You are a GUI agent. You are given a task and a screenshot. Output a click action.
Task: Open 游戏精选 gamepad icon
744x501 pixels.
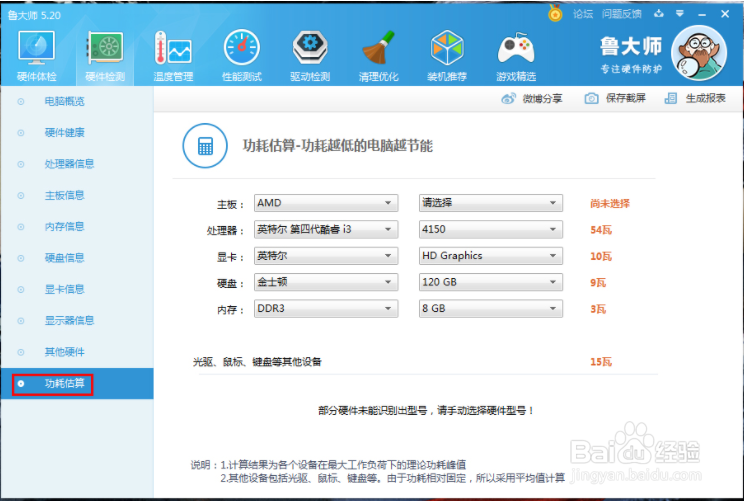[x=516, y=48]
